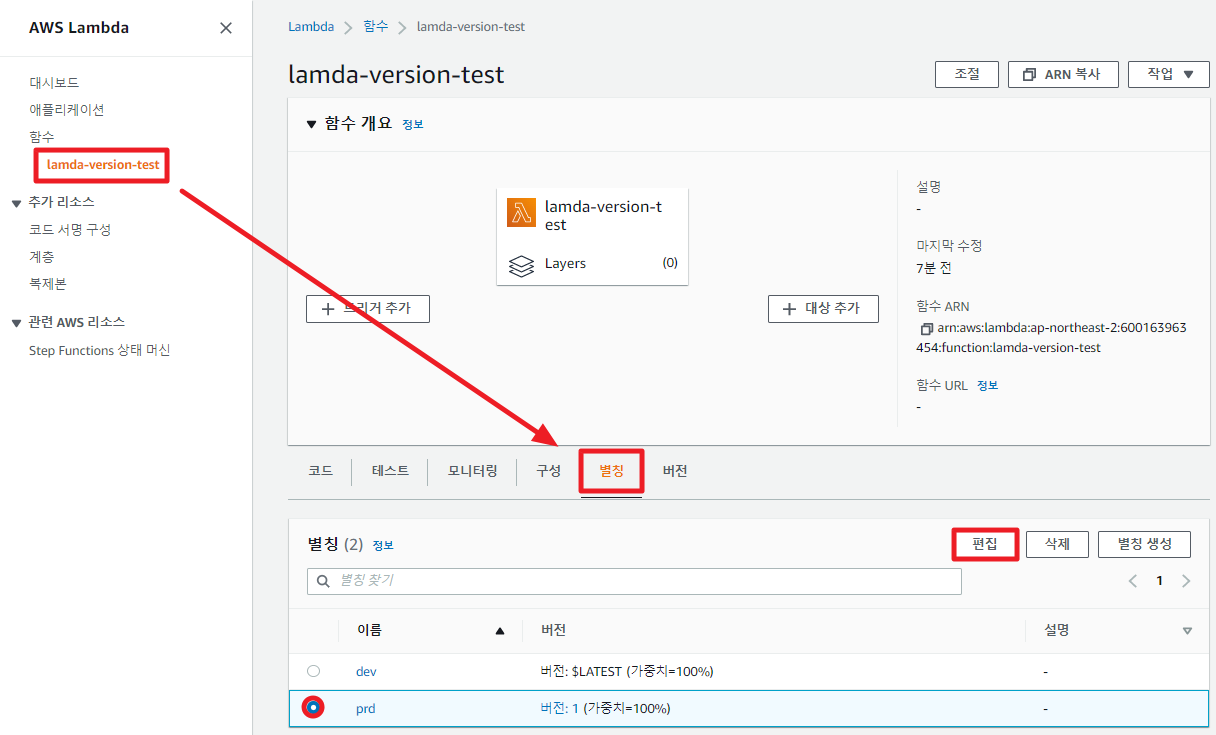Collapse the function overview section
This screenshot has height=735, width=1216.
point(311,124)
